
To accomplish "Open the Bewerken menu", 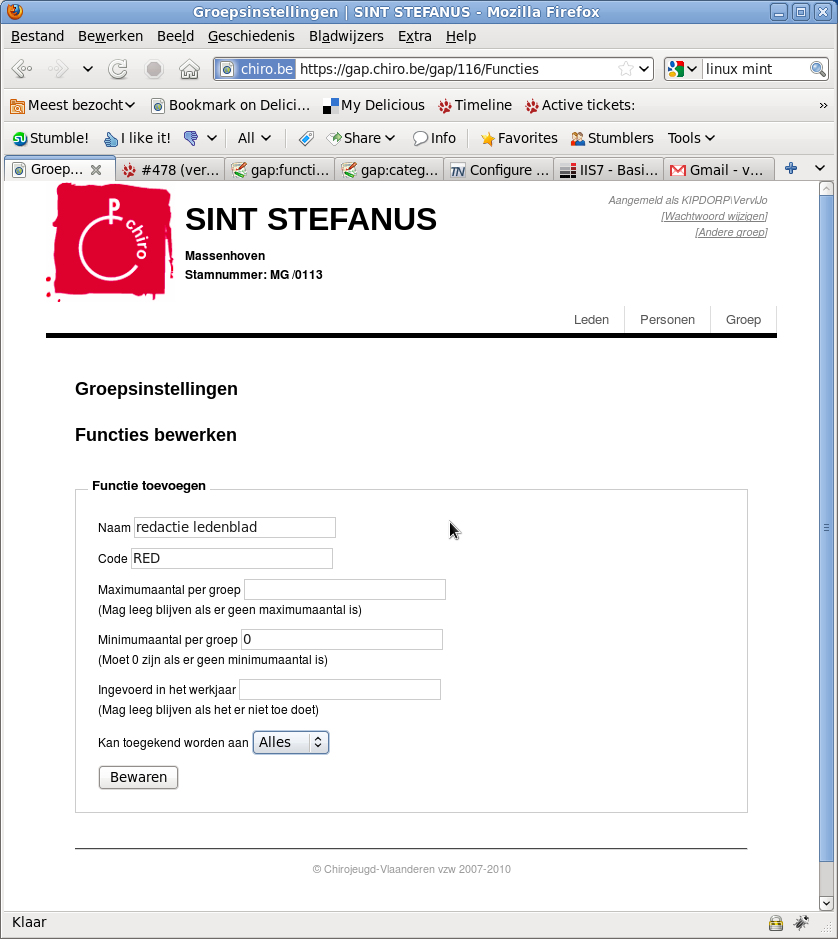I will coord(110,37).
